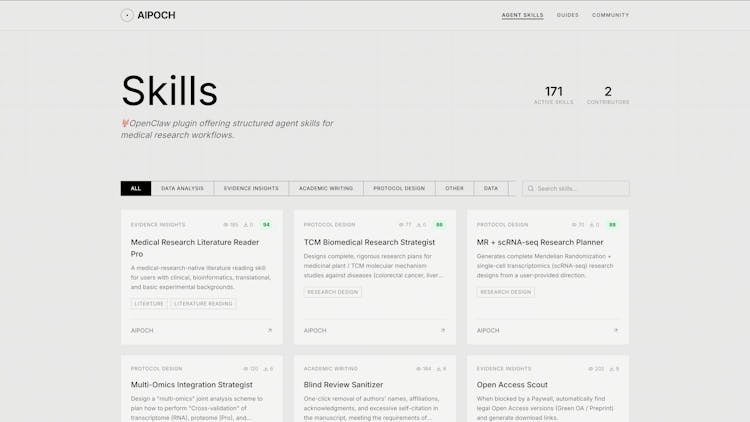Open arrow icon on TCM Biomedical Research Strategist card
The width and height of the screenshot is (750, 422).
[442, 330]
